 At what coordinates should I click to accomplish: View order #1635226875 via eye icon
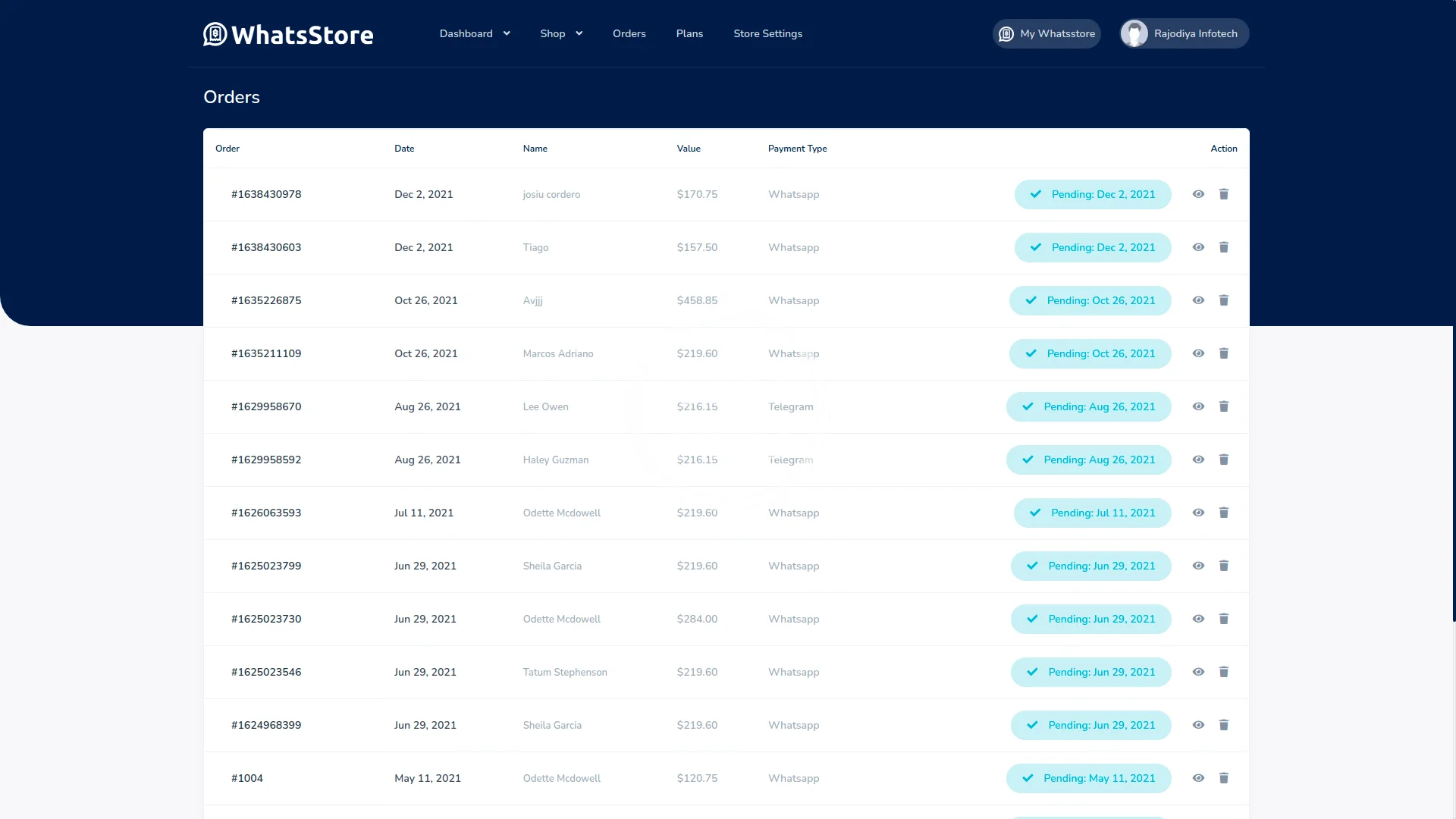[1198, 300]
